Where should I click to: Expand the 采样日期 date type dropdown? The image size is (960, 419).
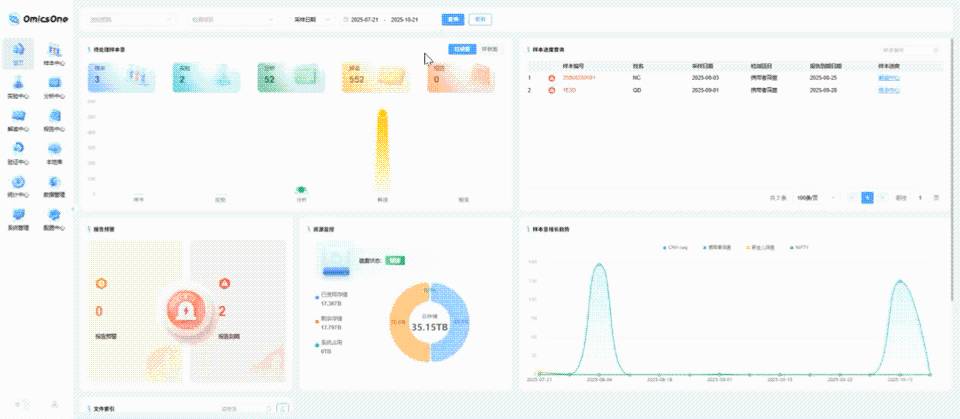pyautogui.click(x=309, y=19)
